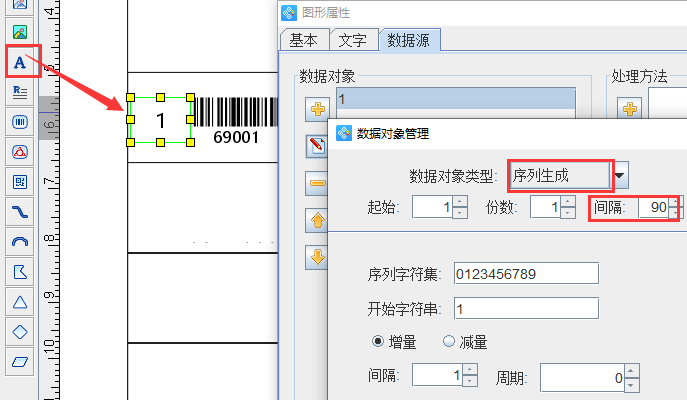Screen dimensions: 687x400
Task: Select the 减量 radio button
Action: click(449, 341)
